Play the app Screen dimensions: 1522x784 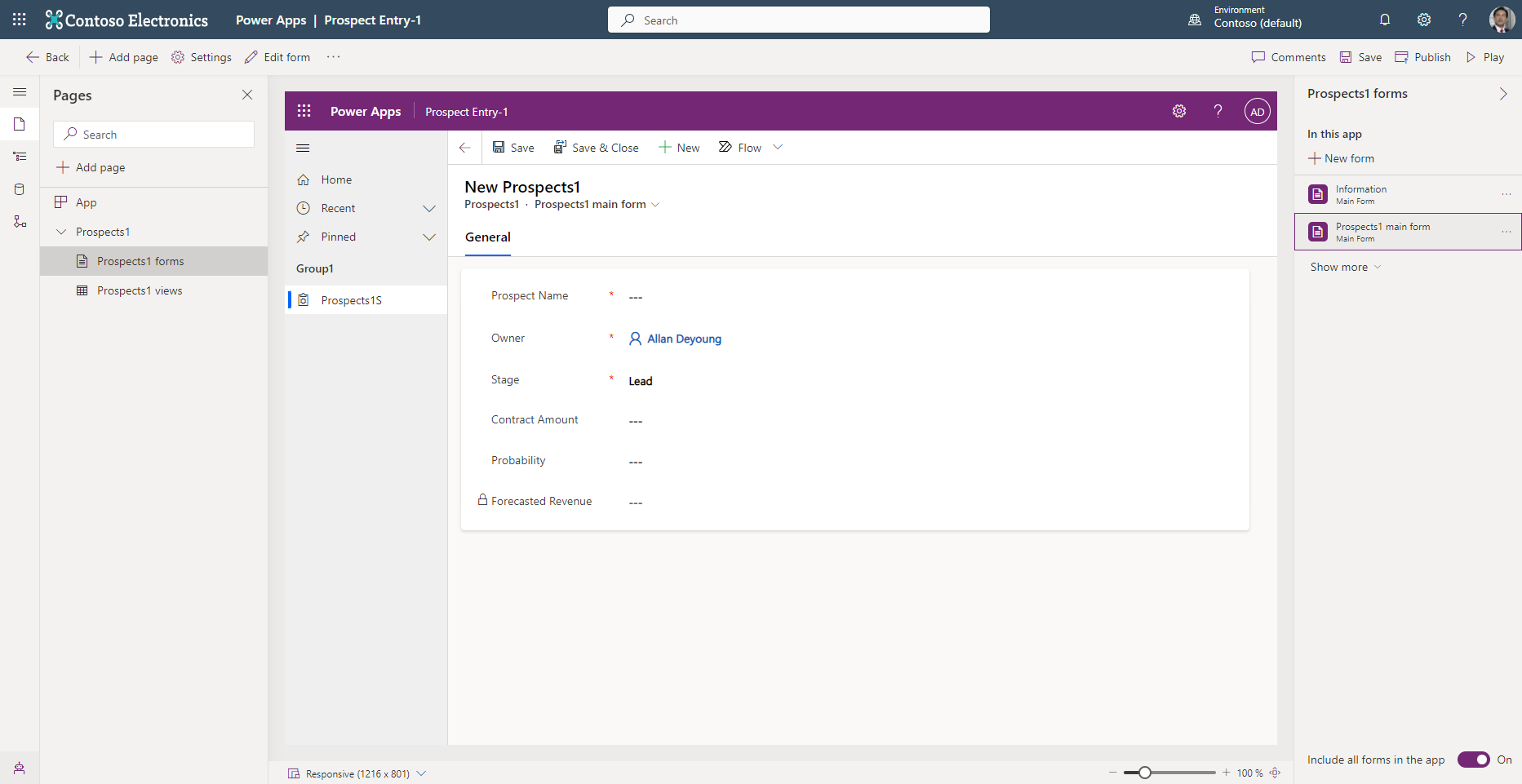1485,57
